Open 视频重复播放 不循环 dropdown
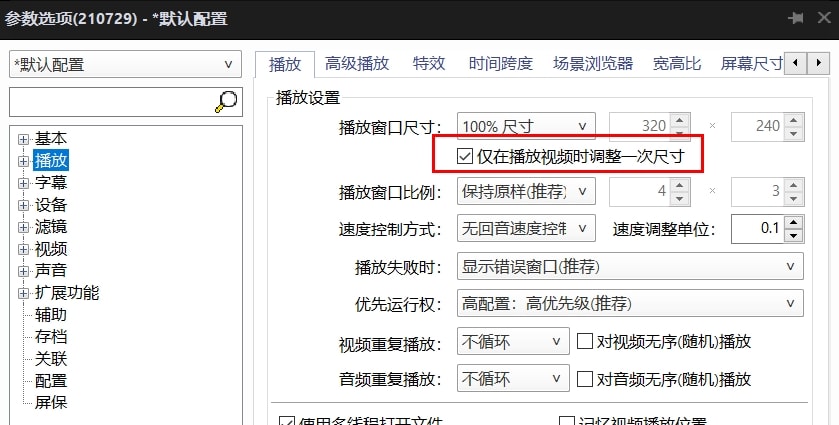839x425 pixels. [513, 341]
